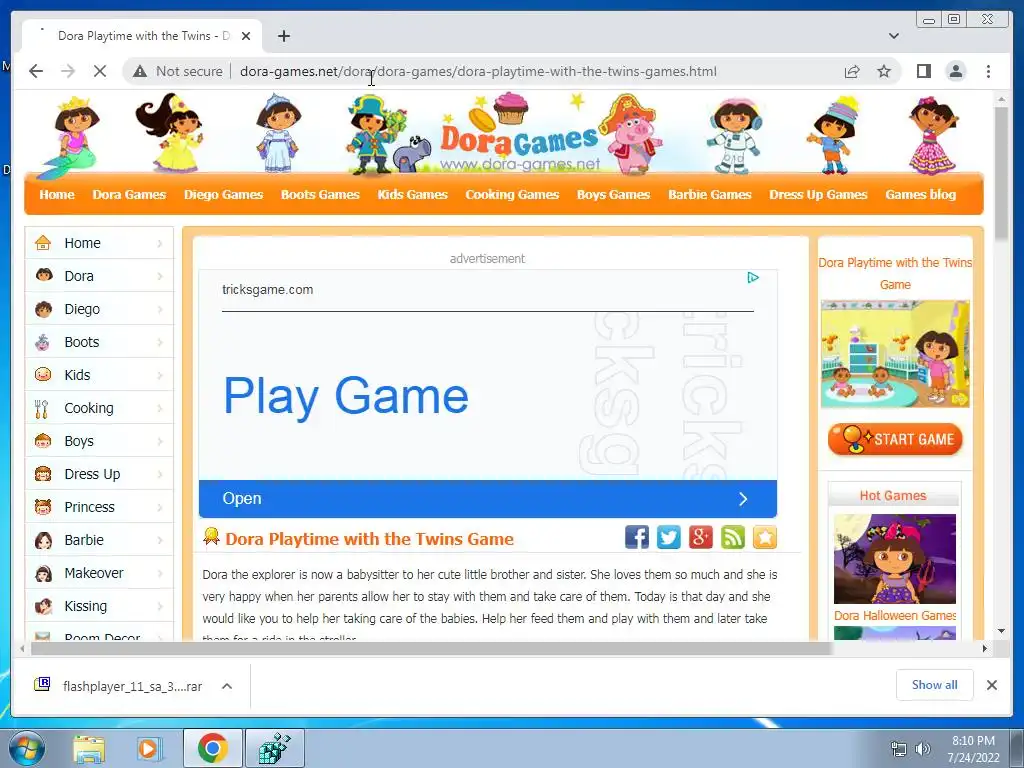The width and height of the screenshot is (1024, 768).
Task: Click the Not secure warning icon
Action: 140,71
